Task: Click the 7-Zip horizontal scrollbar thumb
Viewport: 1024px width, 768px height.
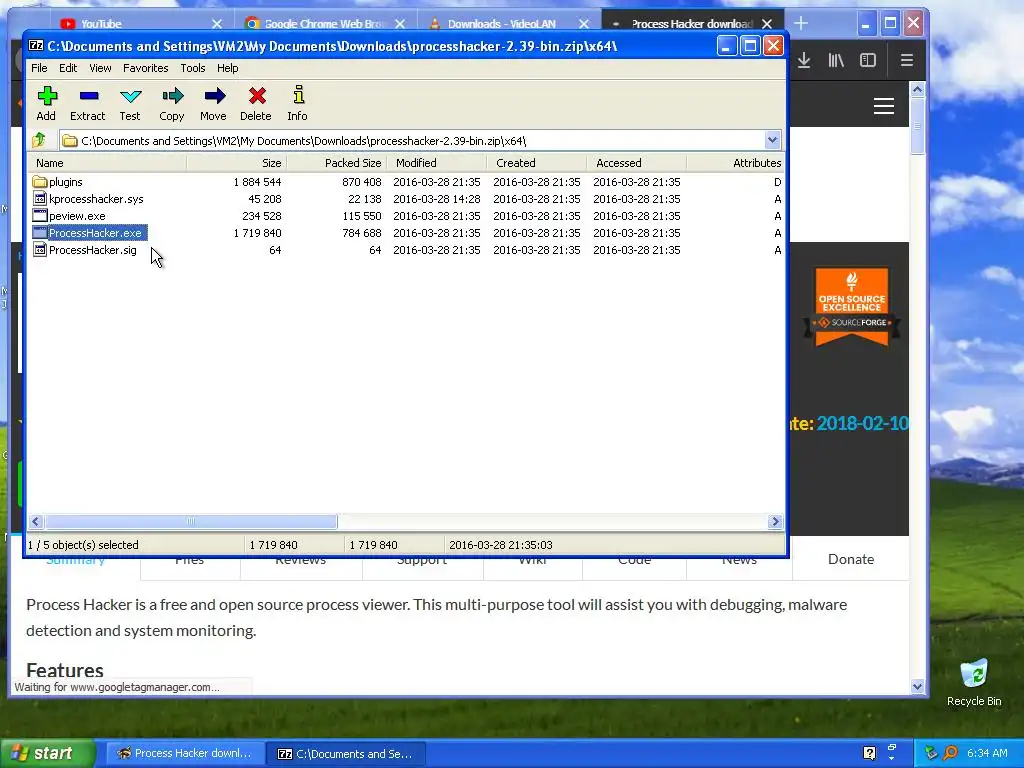Action: click(x=191, y=521)
